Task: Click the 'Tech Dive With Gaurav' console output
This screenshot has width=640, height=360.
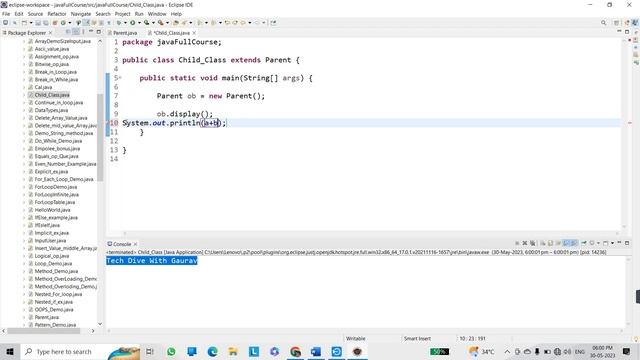Action: point(152,260)
